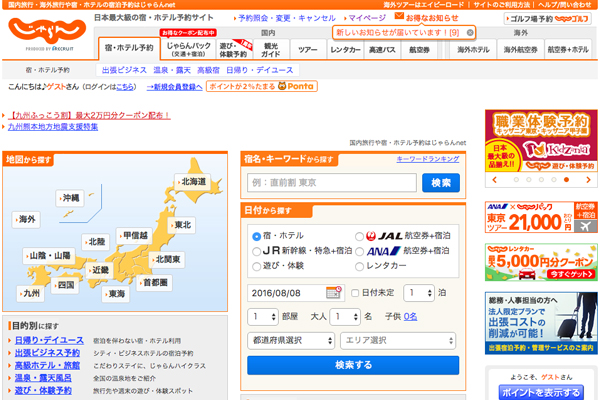Select レンタカー radio option

(x=359, y=266)
